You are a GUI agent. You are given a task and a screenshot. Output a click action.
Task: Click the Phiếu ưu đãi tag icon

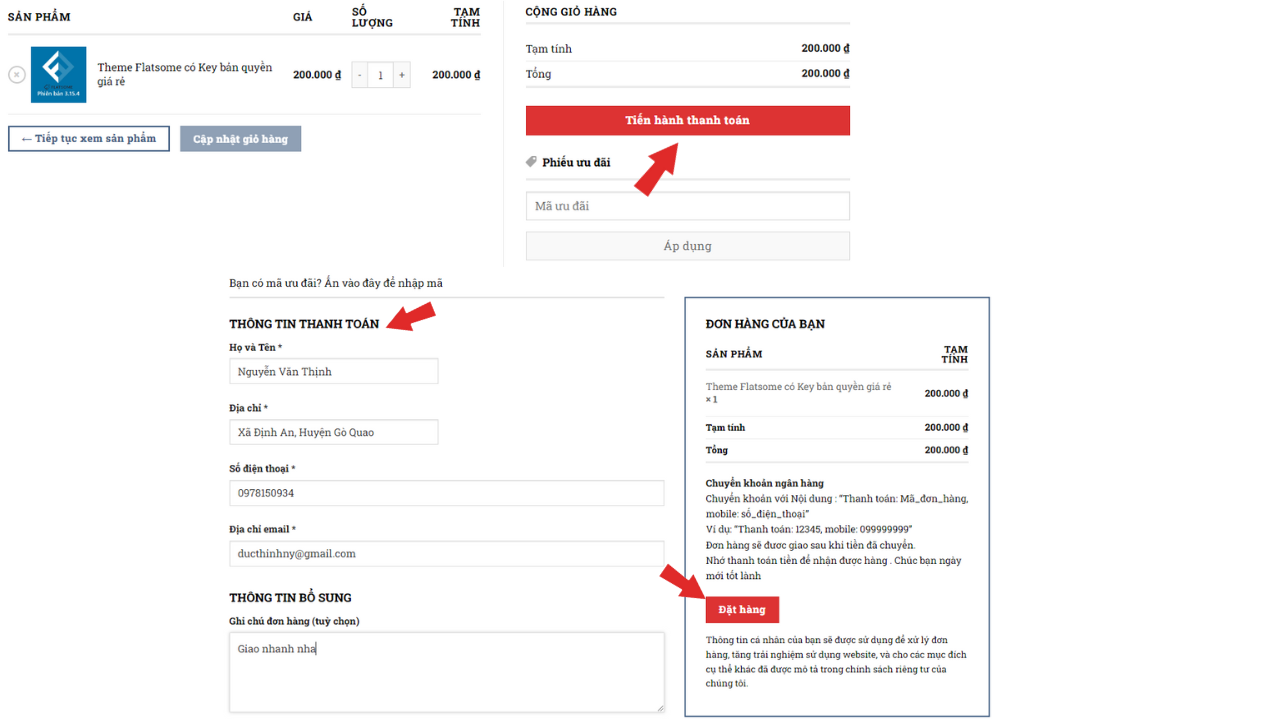pos(531,162)
